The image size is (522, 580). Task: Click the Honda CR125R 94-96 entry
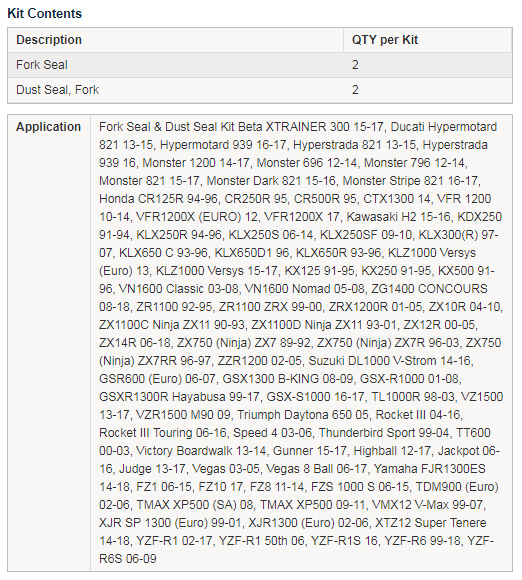(x=158, y=199)
